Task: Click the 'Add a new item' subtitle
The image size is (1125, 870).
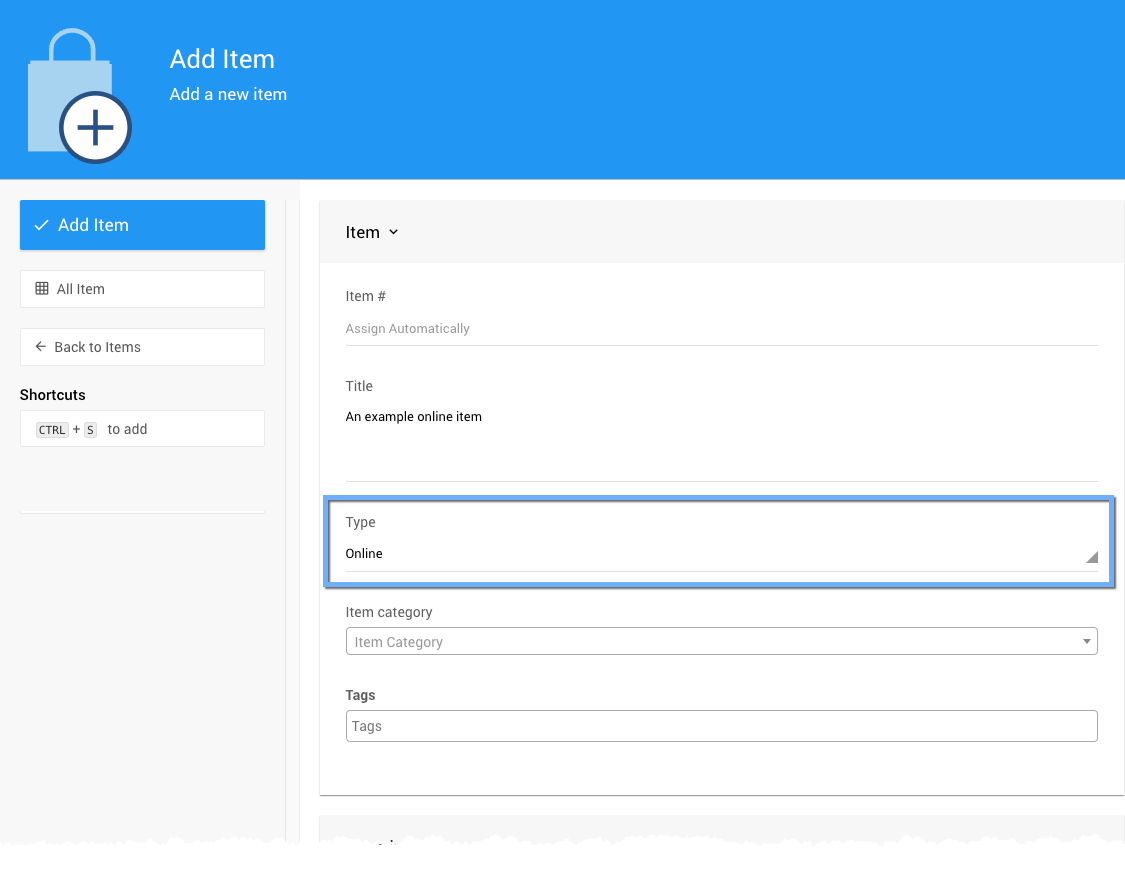Action: pos(228,94)
